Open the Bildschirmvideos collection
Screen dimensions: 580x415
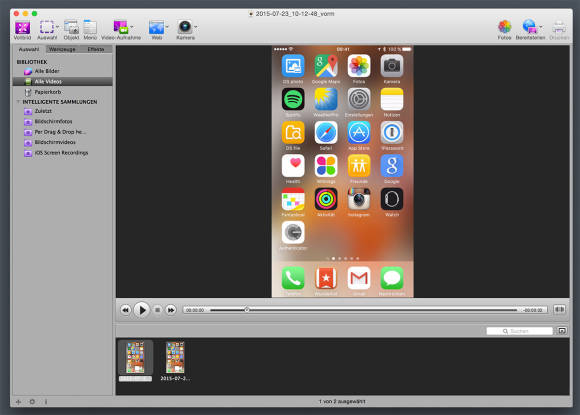[x=63, y=142]
